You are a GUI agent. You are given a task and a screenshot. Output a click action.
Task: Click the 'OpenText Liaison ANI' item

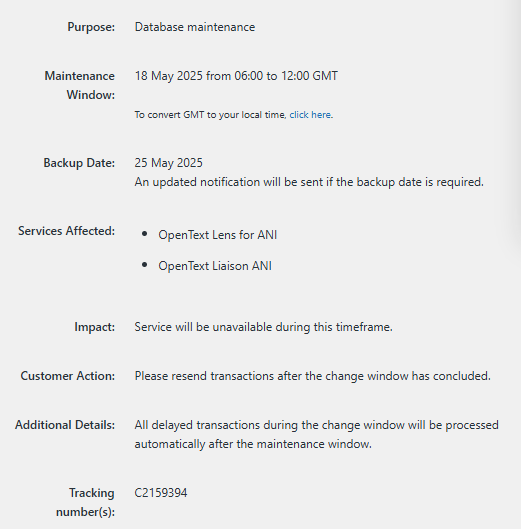coord(215,266)
